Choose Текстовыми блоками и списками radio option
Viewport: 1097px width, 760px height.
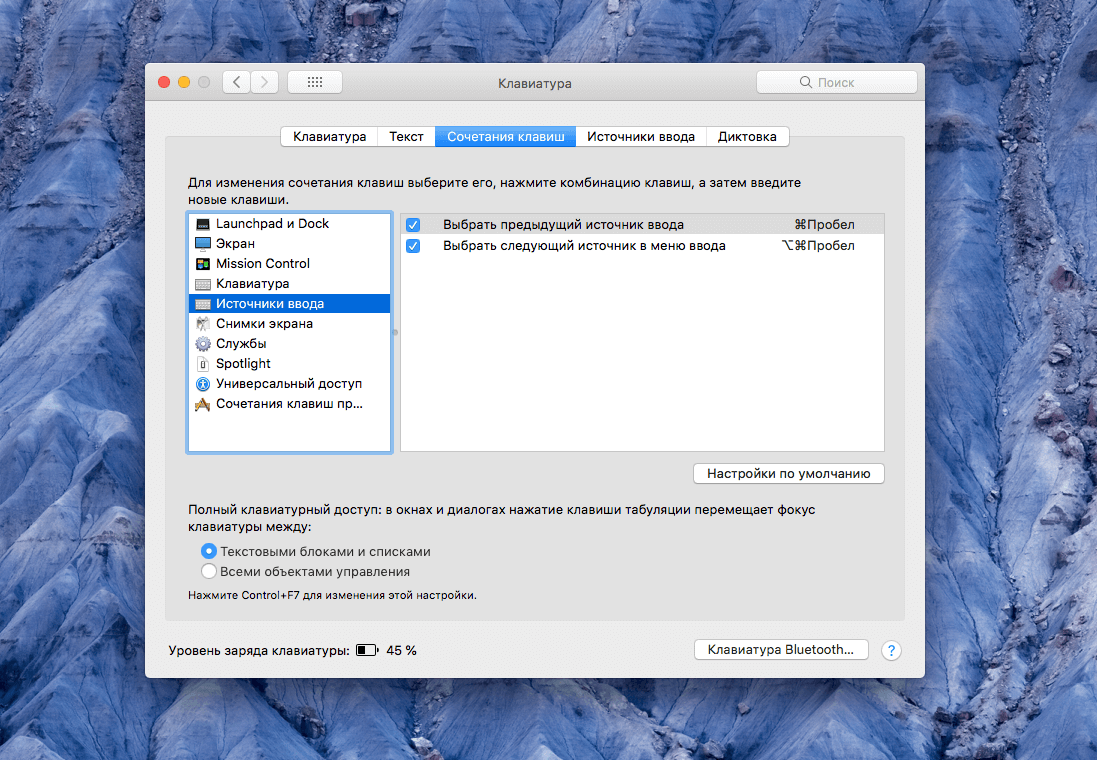coord(209,551)
